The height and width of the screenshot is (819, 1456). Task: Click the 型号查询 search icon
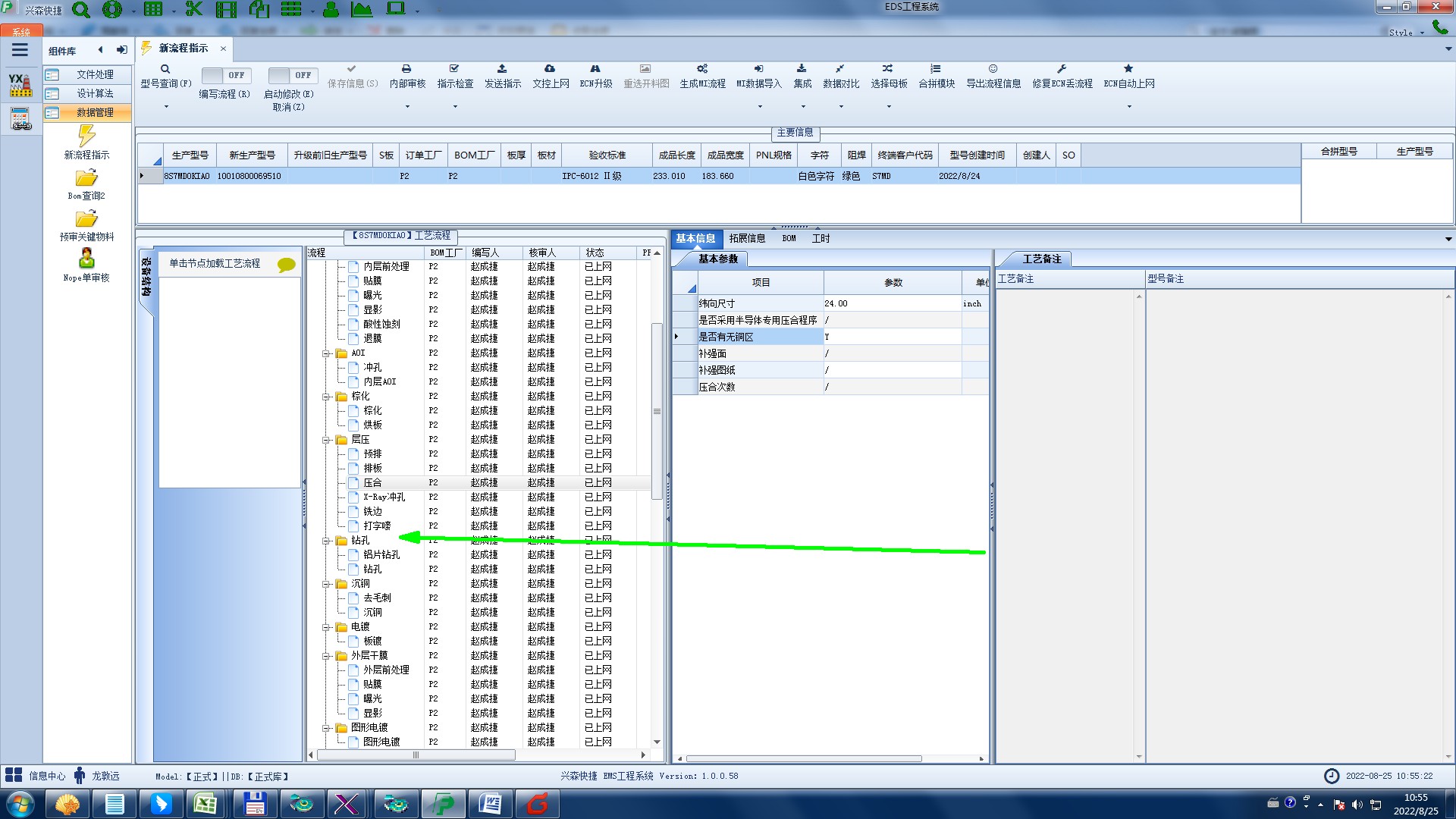pos(165,69)
